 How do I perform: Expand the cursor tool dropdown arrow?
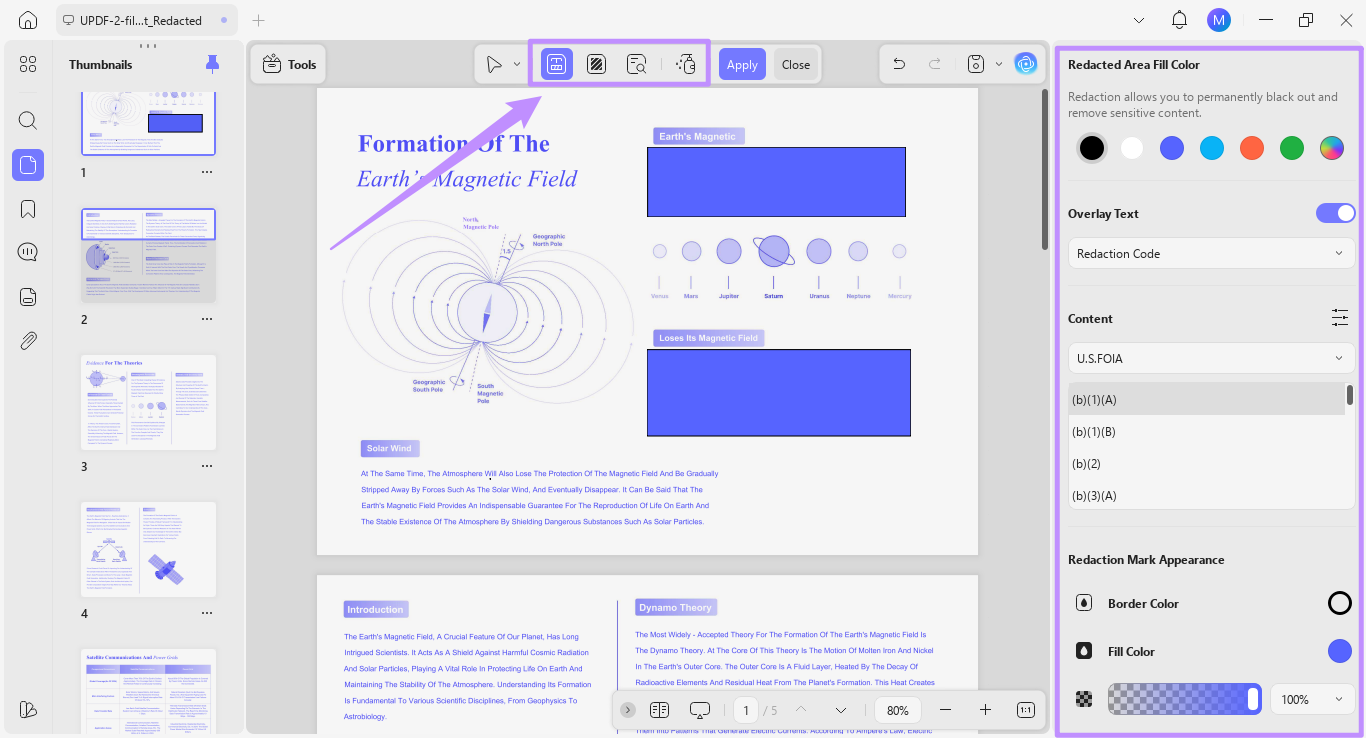coord(517,64)
